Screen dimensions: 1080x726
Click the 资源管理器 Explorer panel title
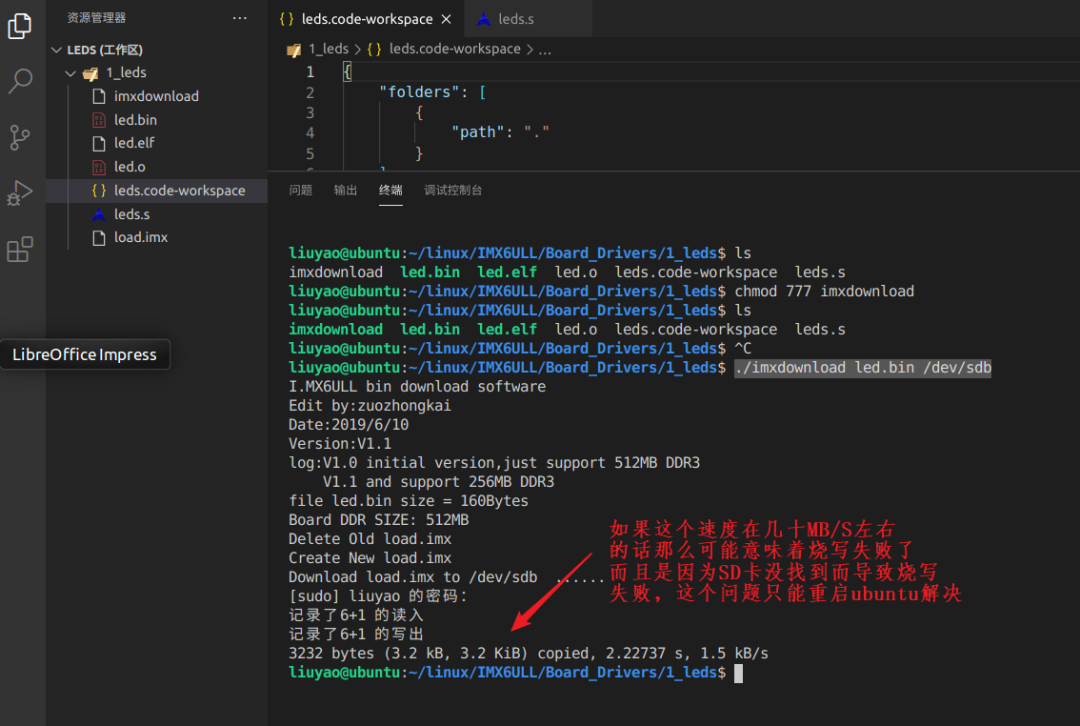point(96,18)
